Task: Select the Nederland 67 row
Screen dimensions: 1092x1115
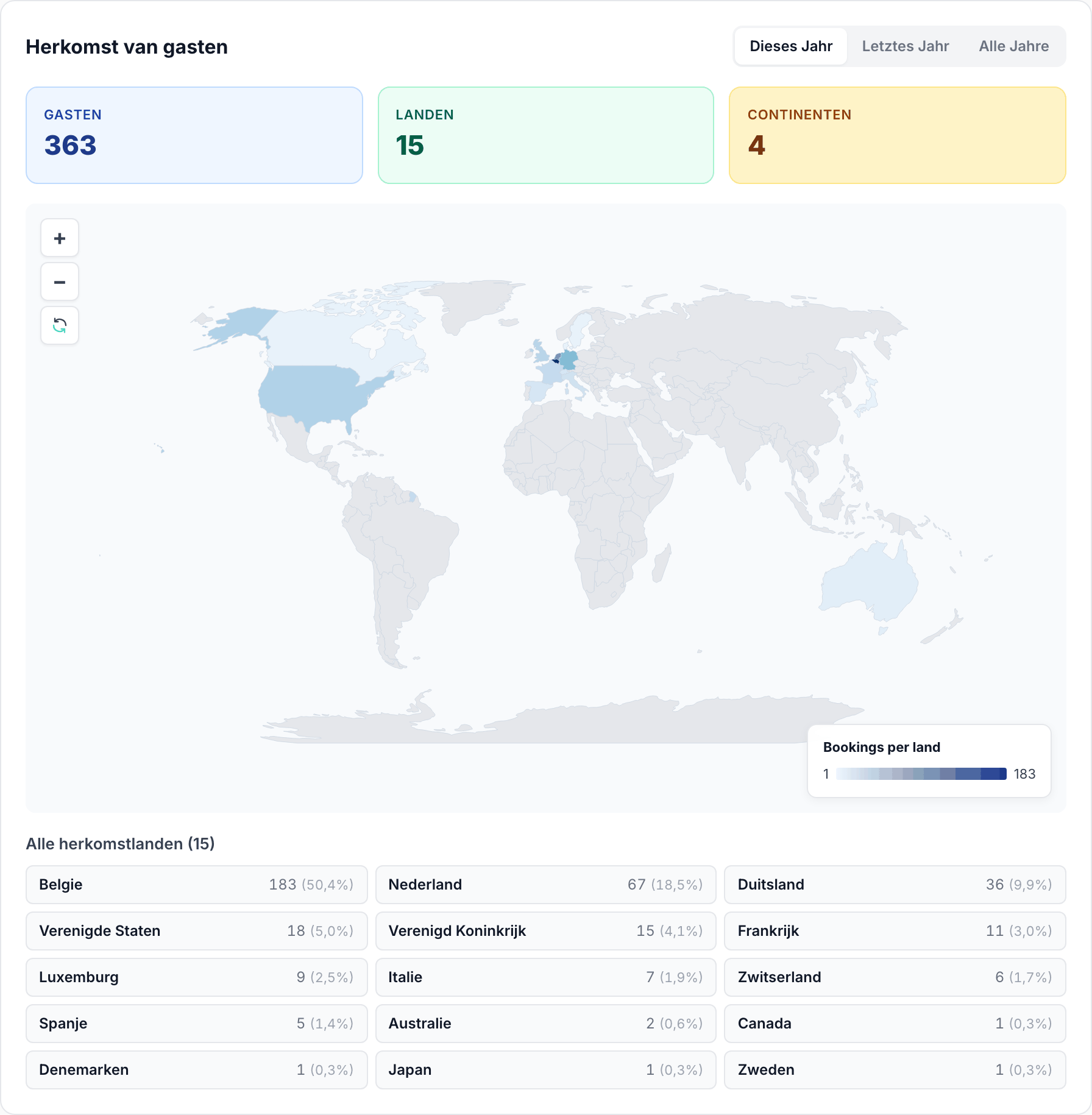Action: [x=546, y=885]
